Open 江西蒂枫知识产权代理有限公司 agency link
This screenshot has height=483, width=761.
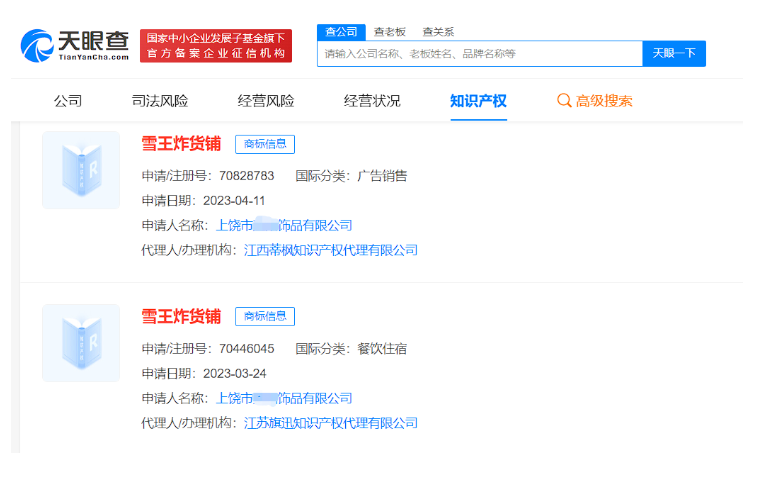tap(331, 250)
